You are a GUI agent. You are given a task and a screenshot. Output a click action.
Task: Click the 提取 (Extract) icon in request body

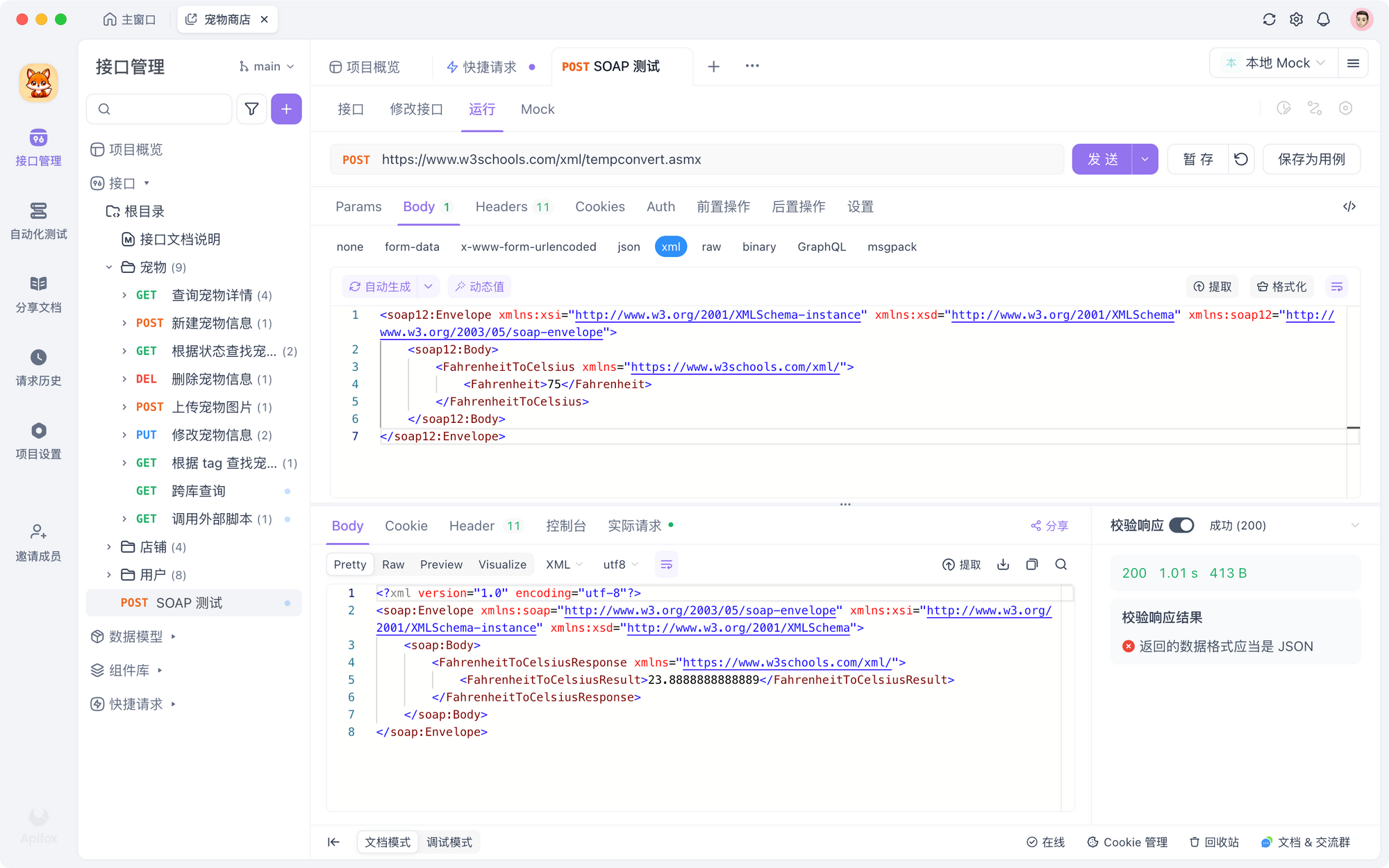click(1214, 286)
